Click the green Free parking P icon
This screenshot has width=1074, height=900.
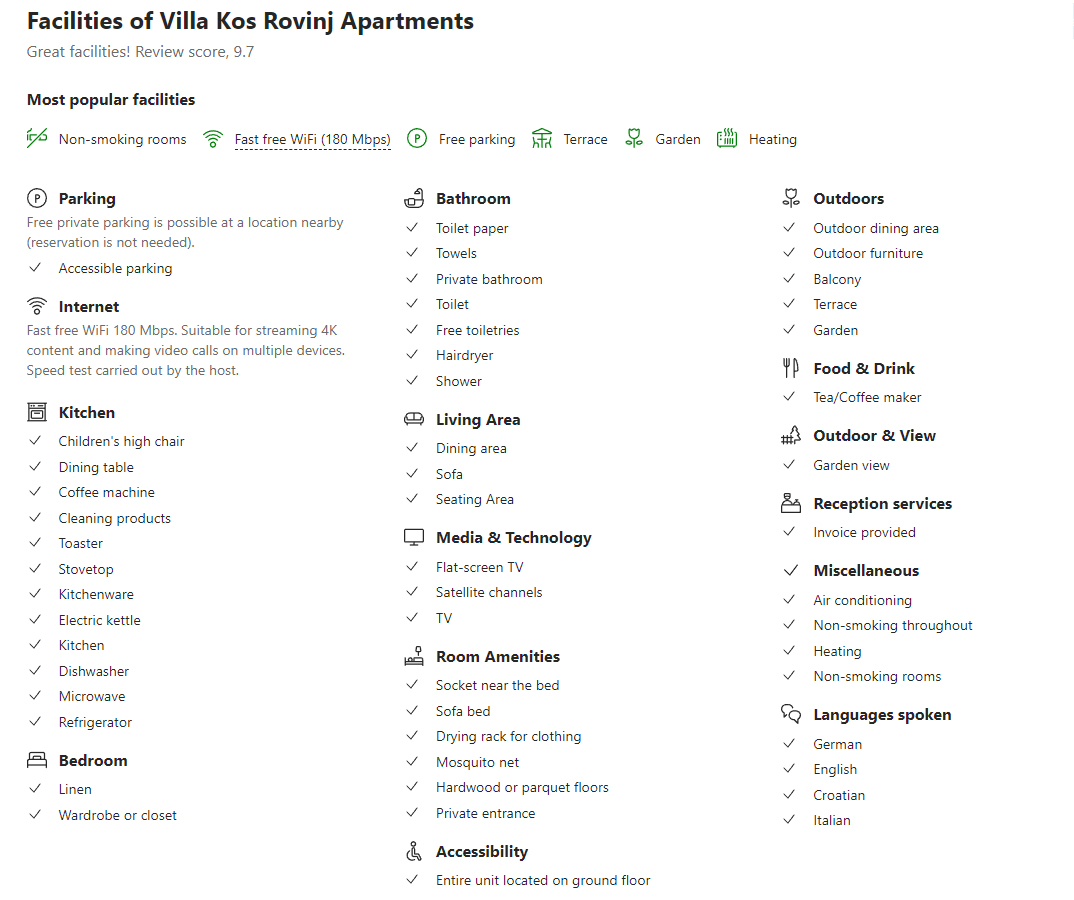[x=417, y=138]
